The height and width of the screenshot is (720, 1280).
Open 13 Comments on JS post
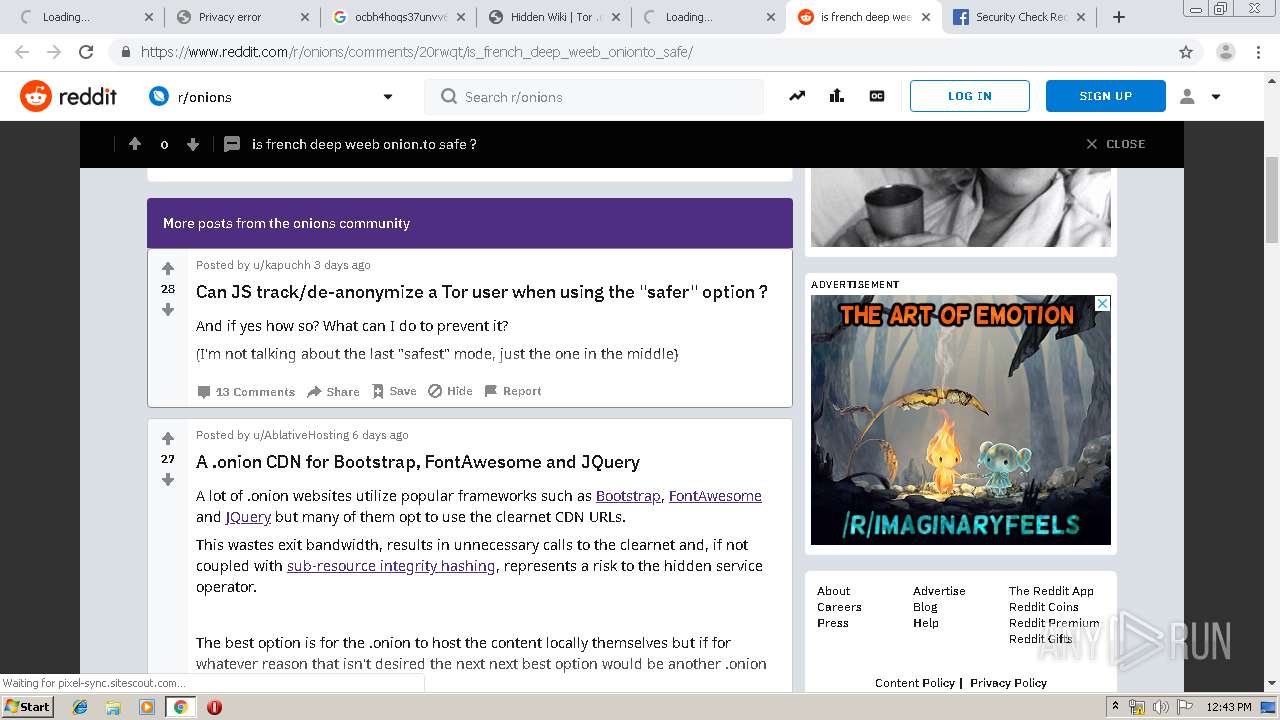[246, 391]
